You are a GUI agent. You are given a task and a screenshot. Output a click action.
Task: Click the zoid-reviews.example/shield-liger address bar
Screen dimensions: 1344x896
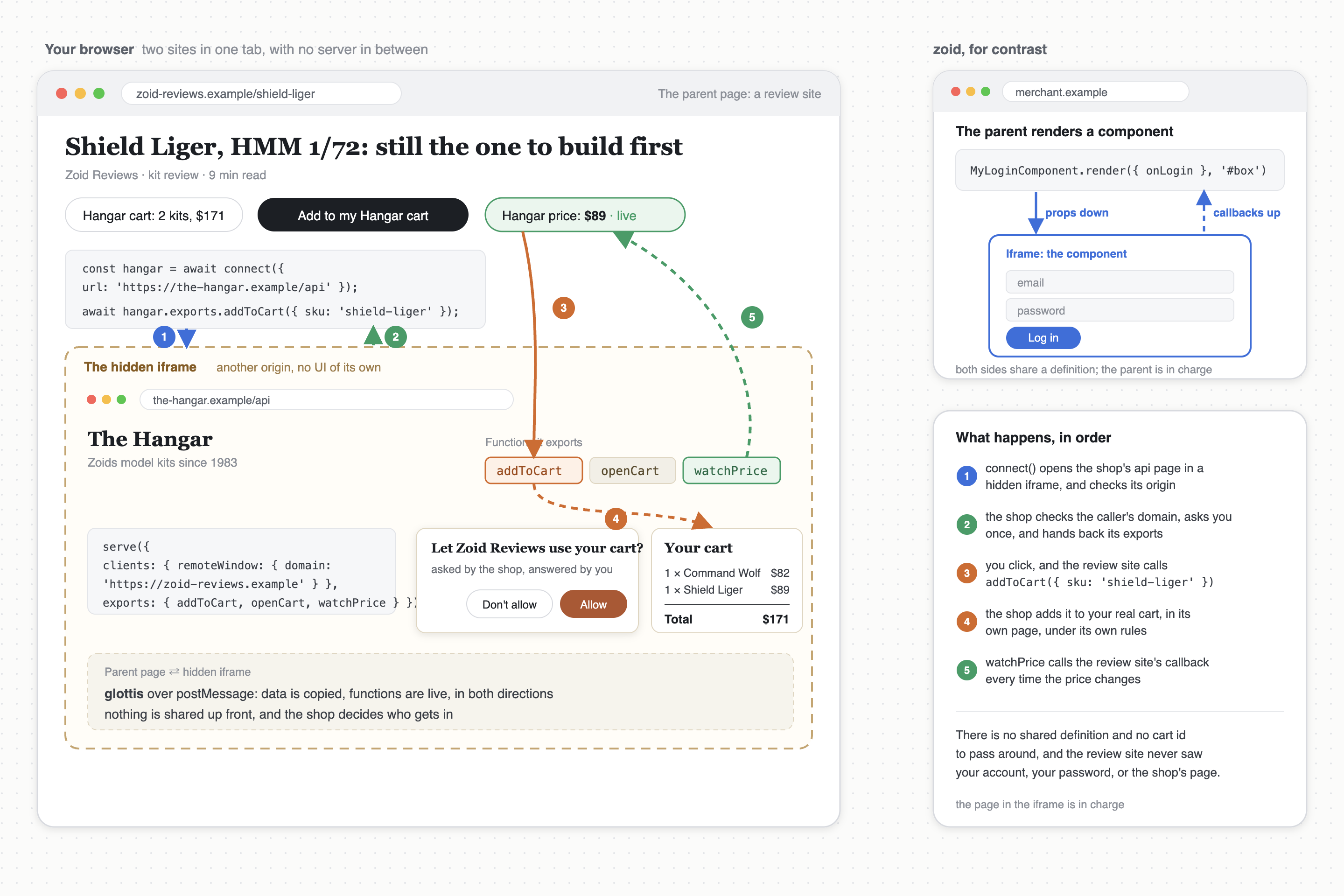point(261,93)
